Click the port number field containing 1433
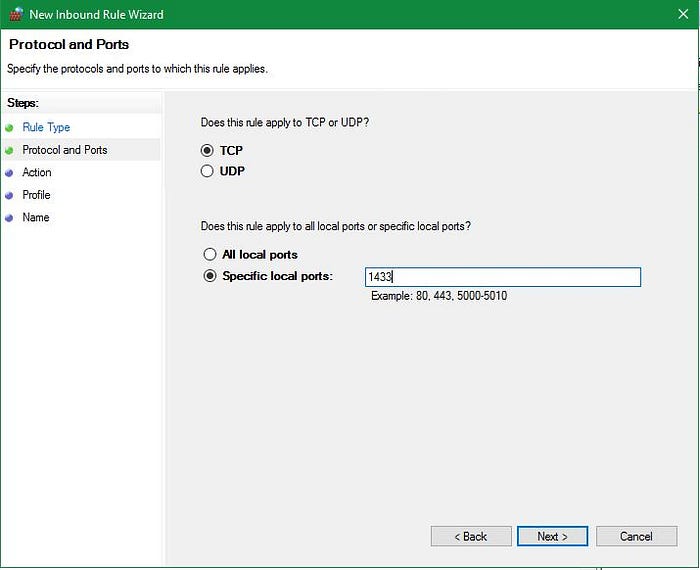 point(503,277)
